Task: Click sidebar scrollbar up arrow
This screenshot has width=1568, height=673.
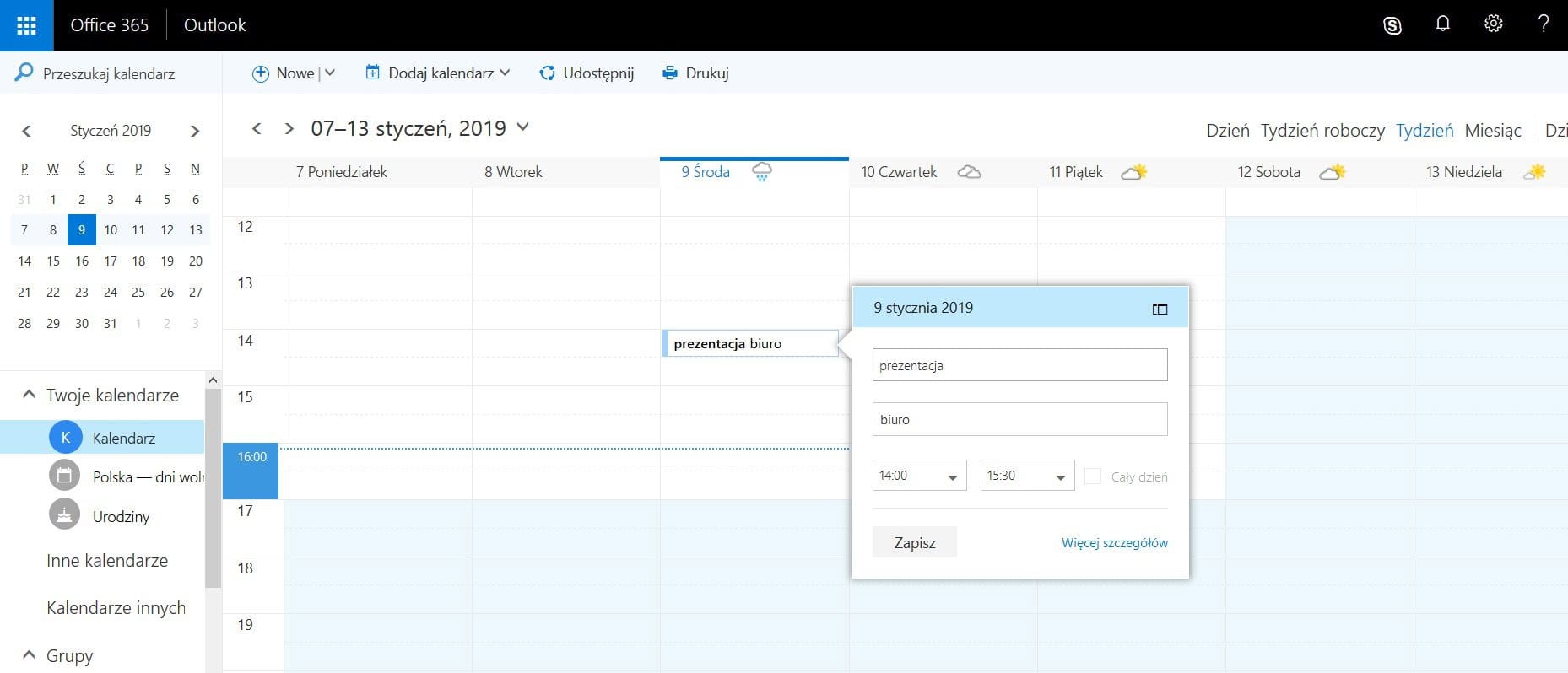Action: pos(213,380)
